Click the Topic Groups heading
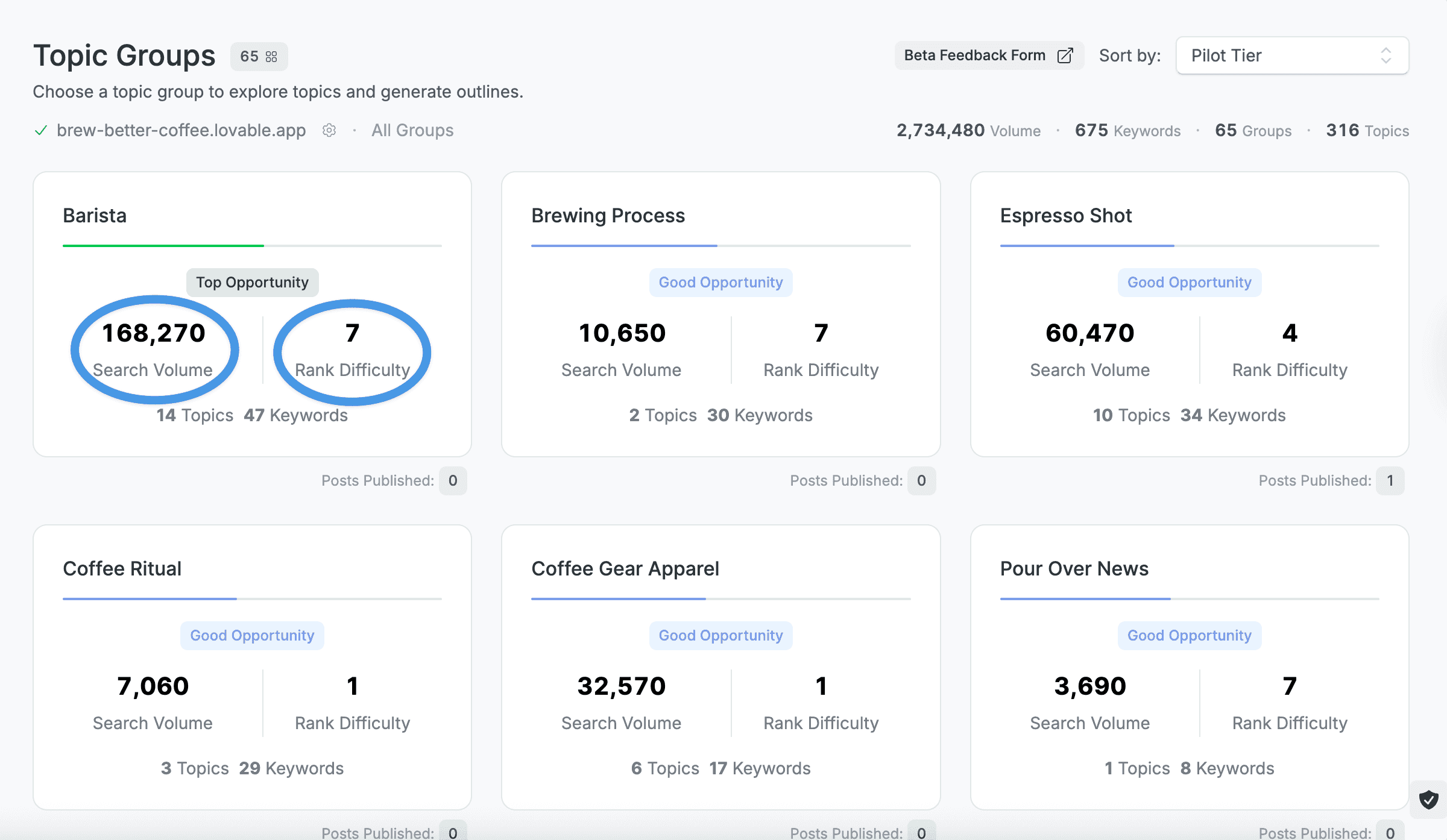The width and height of the screenshot is (1447, 840). coord(124,55)
